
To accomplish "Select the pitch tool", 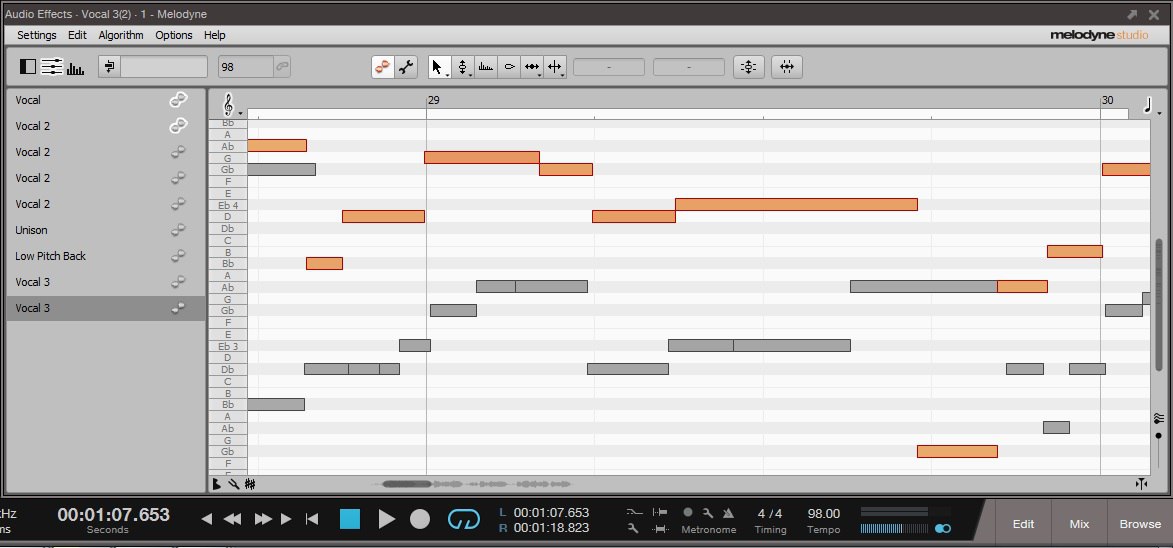I will 462,67.
